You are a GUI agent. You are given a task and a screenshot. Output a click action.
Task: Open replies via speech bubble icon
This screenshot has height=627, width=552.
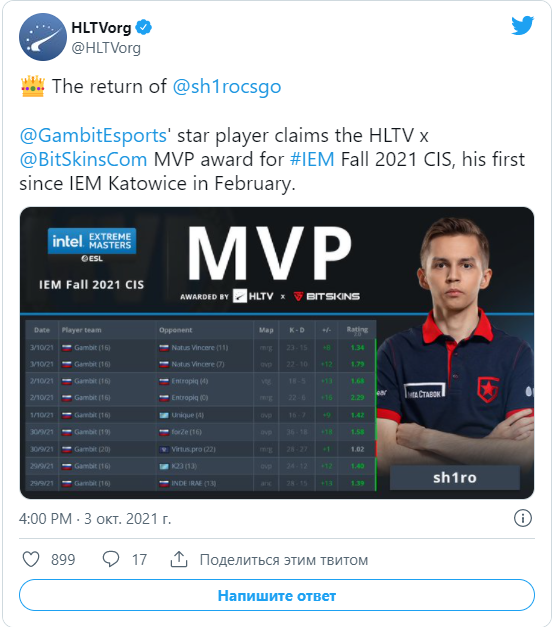click(111, 559)
